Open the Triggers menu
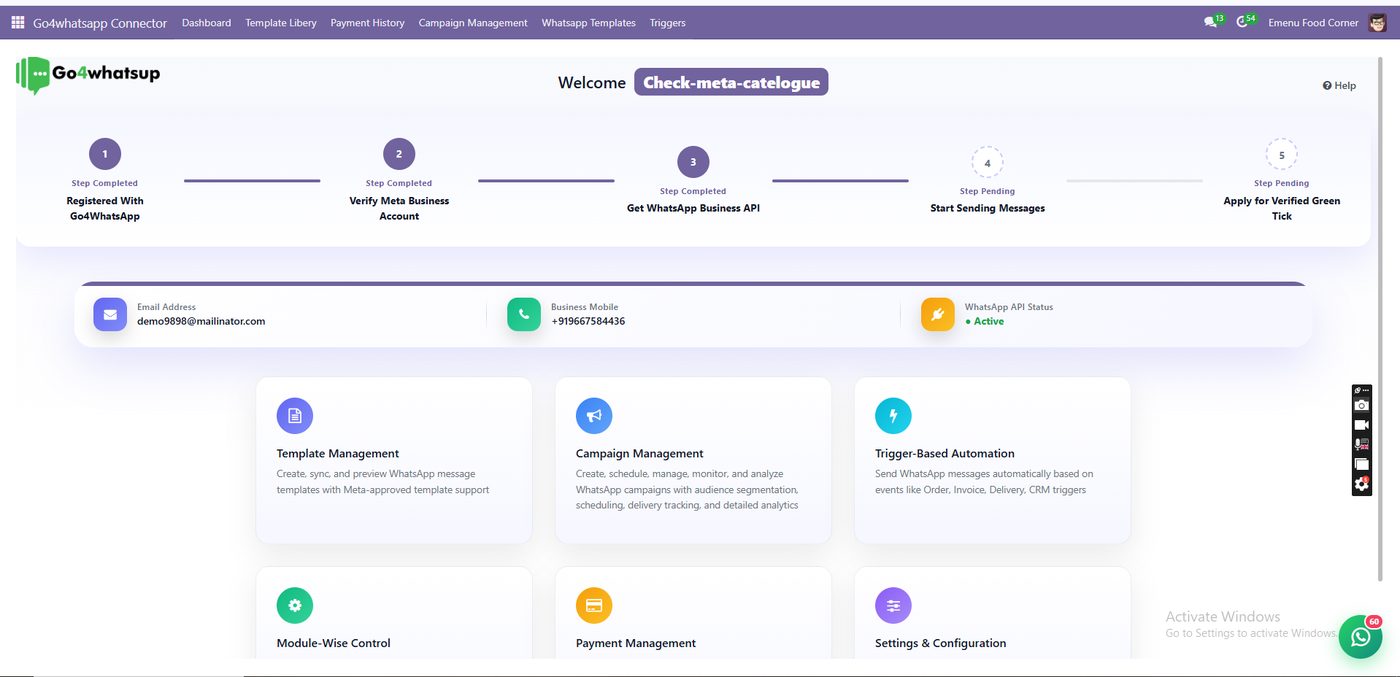This screenshot has height=677, width=1400. pos(668,23)
